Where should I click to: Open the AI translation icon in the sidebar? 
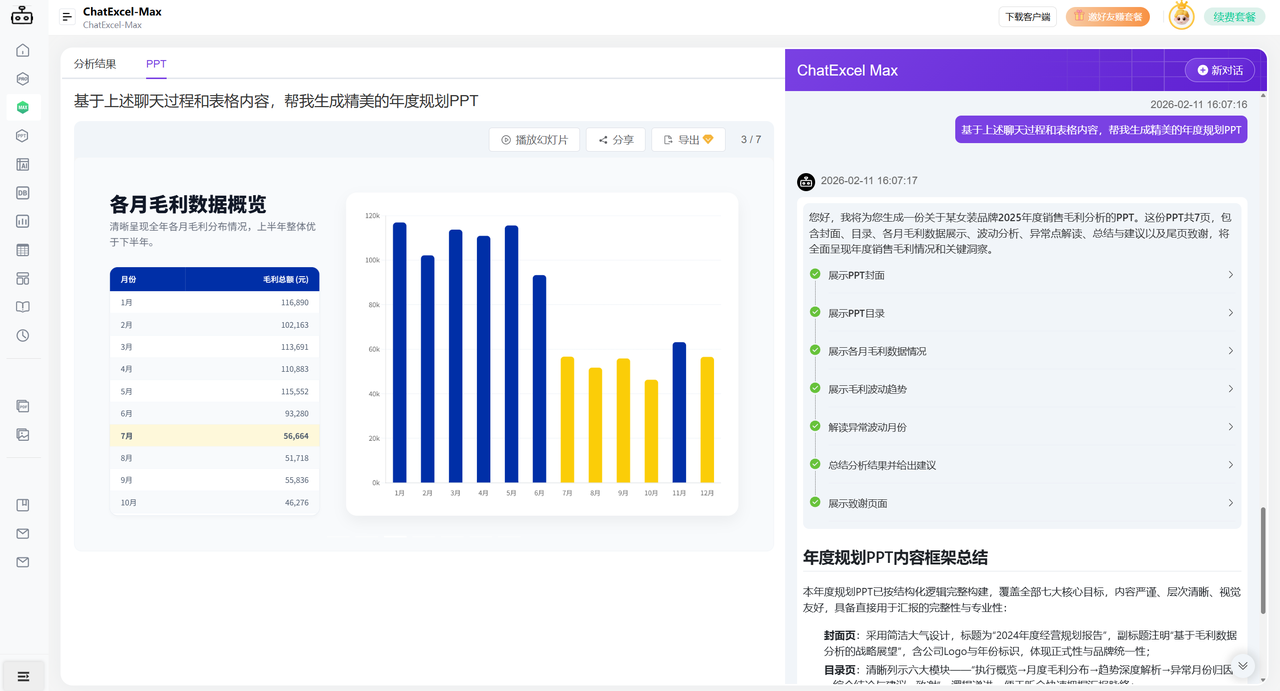tap(22, 164)
